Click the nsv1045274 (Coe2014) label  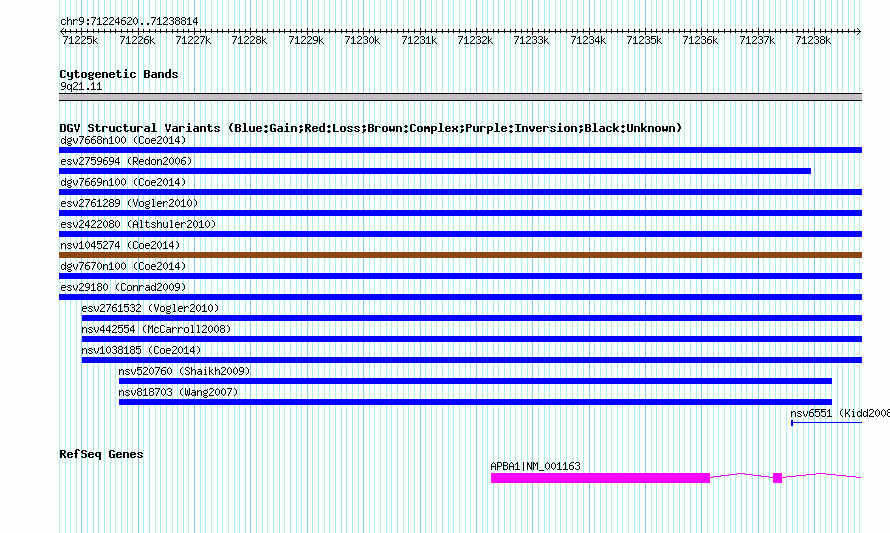pyautogui.click(x=120, y=245)
